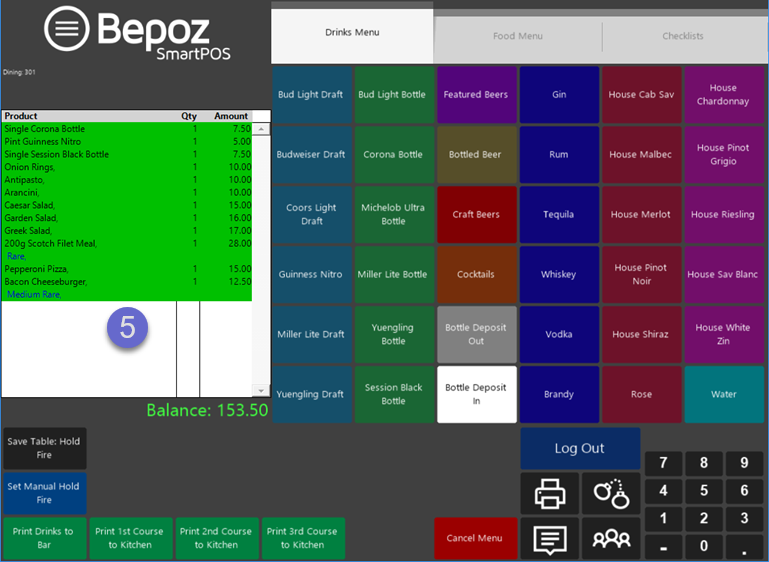Add Bud Light Draft to order
769x562 pixels.
click(312, 95)
